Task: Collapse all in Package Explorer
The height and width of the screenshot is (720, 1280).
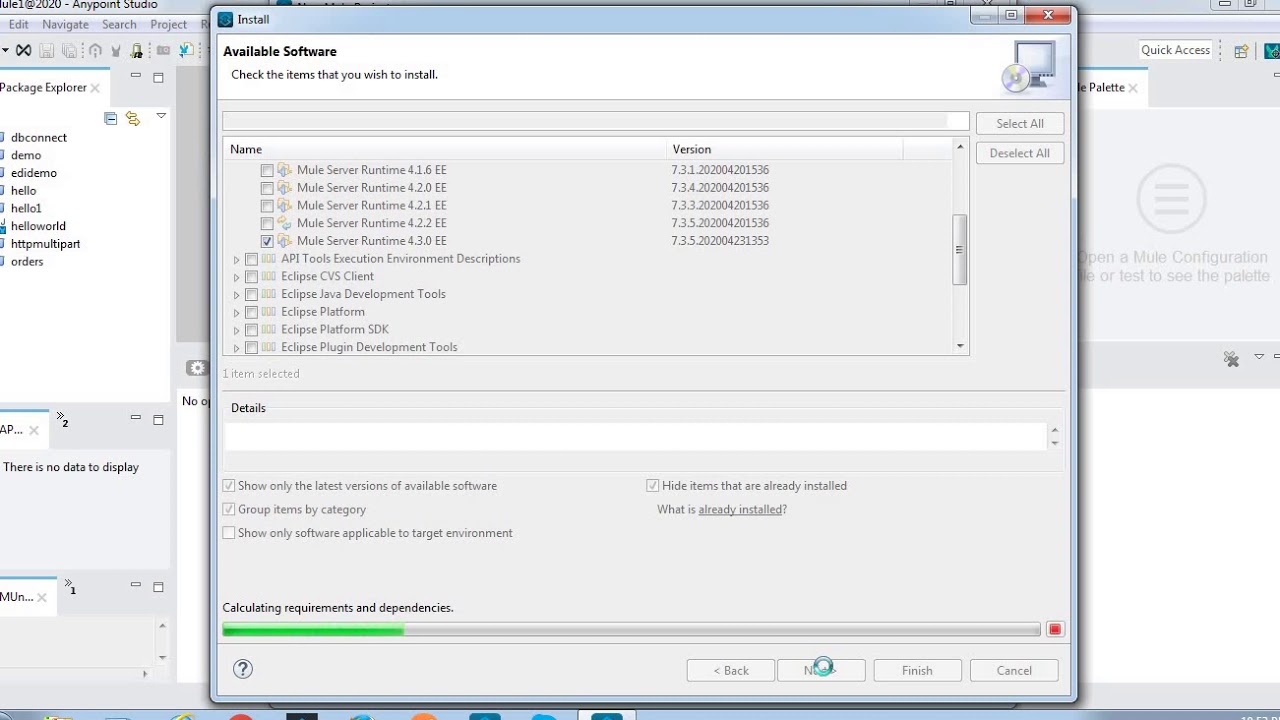Action: point(111,118)
